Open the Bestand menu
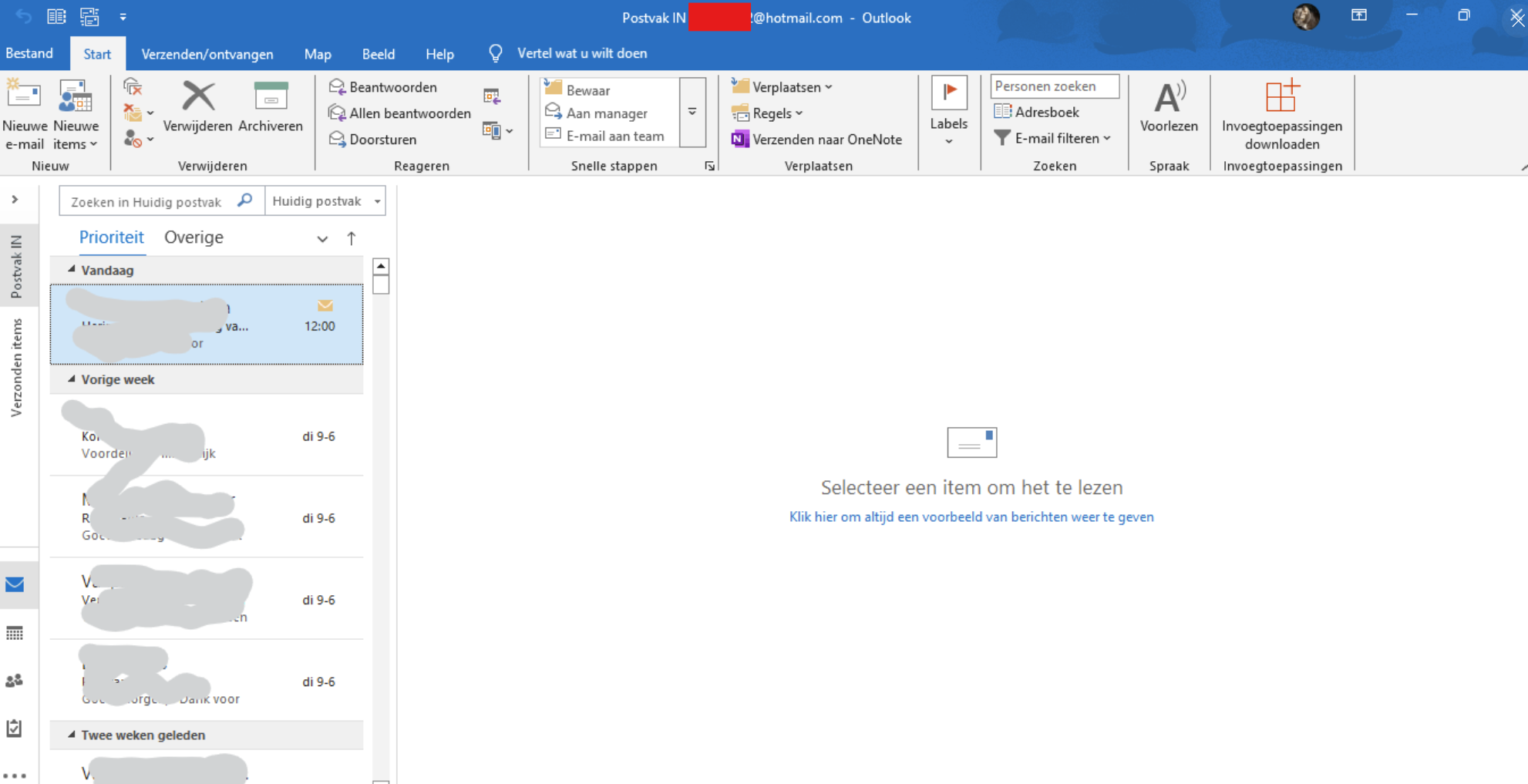 29,53
